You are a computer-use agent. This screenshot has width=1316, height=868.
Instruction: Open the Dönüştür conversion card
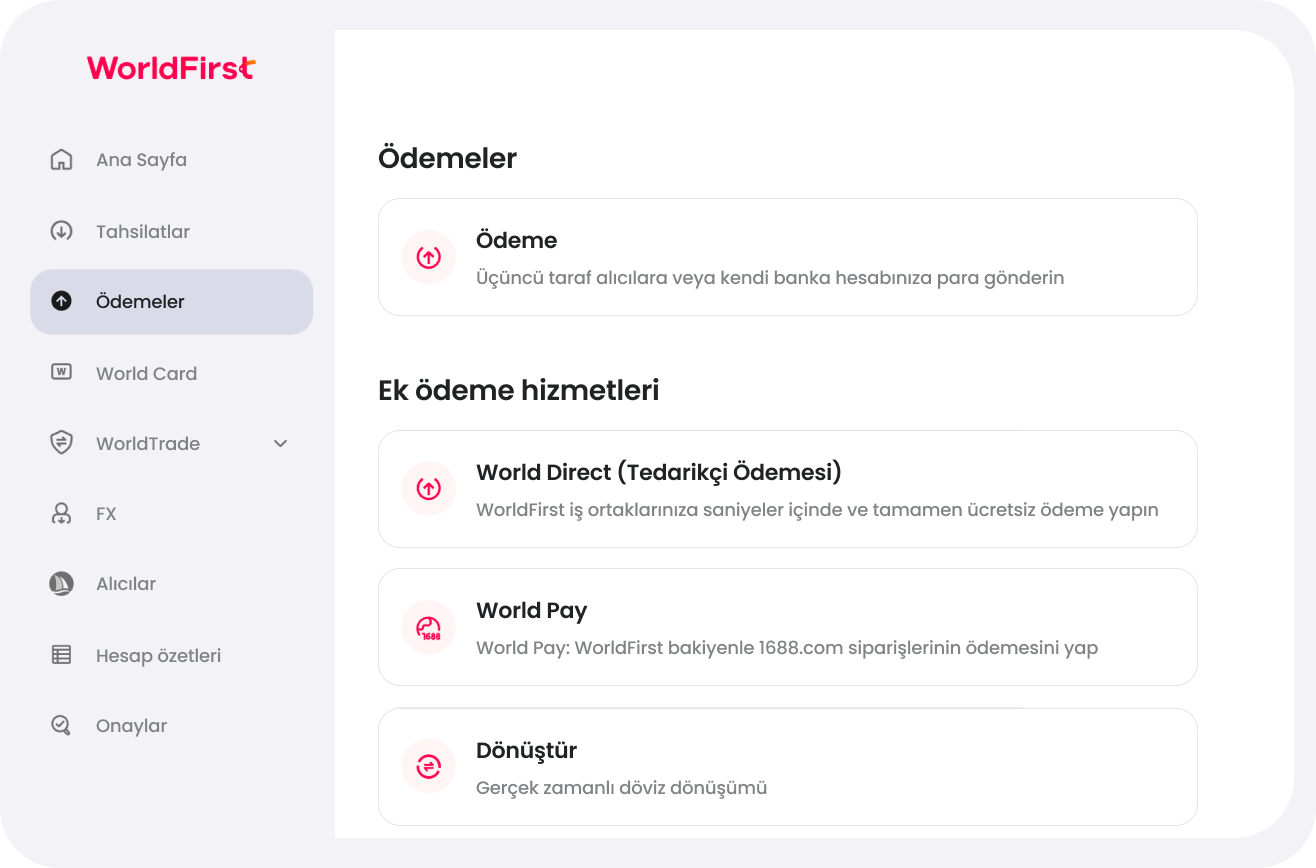coord(787,767)
